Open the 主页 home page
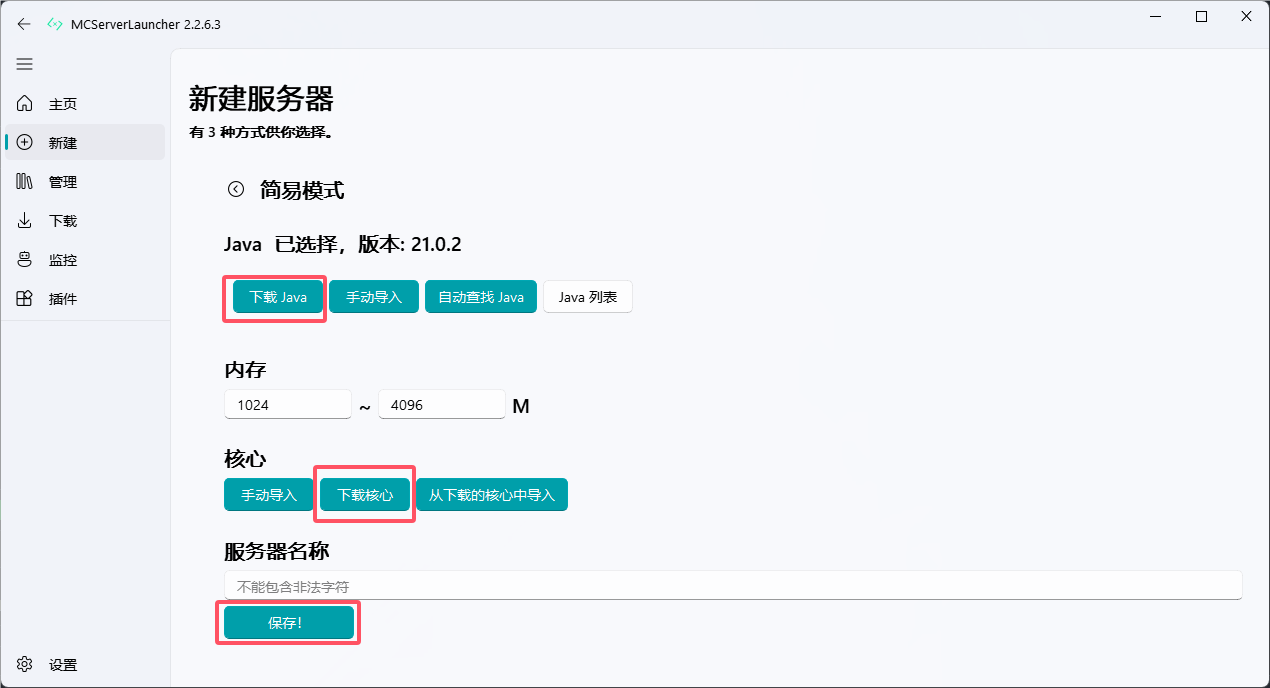The width and height of the screenshot is (1270, 688). coord(85,104)
